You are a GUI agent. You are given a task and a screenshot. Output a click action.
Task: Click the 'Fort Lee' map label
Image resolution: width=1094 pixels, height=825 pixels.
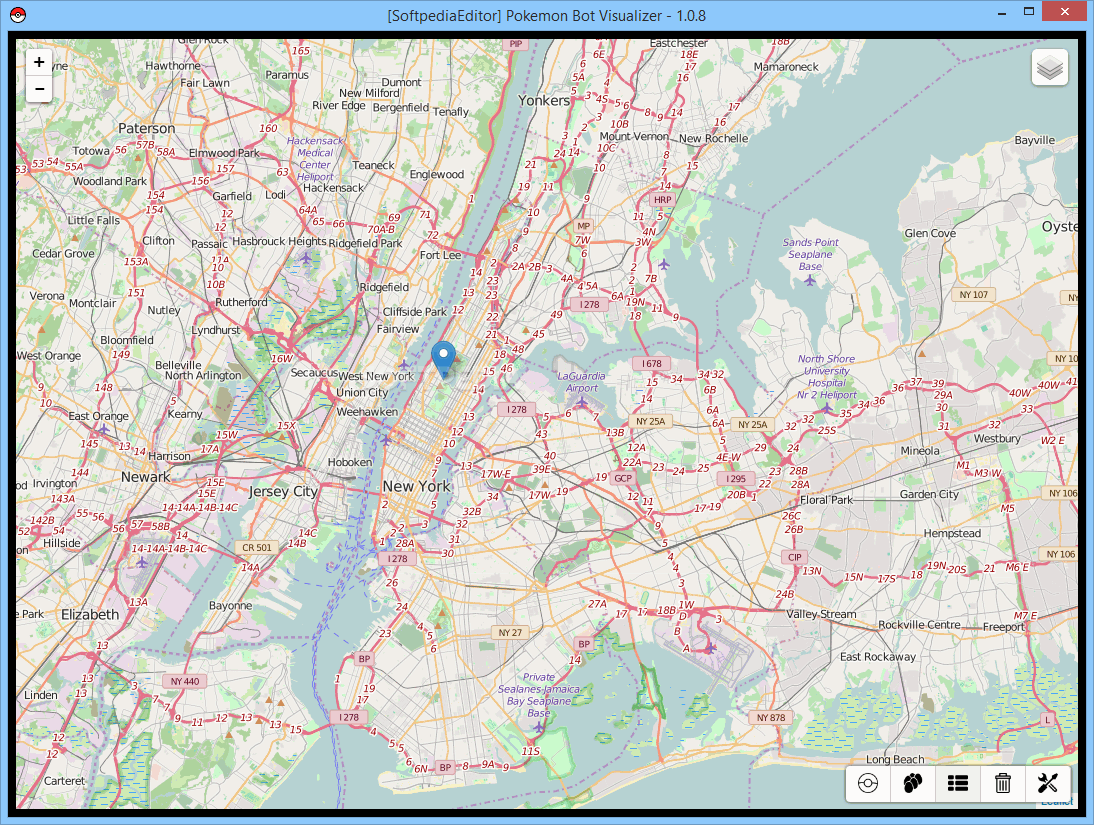click(440, 255)
